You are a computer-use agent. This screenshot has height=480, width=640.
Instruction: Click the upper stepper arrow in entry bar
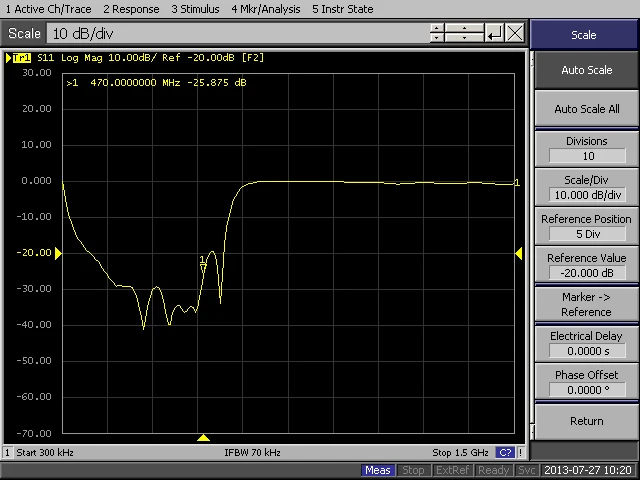[437, 28]
